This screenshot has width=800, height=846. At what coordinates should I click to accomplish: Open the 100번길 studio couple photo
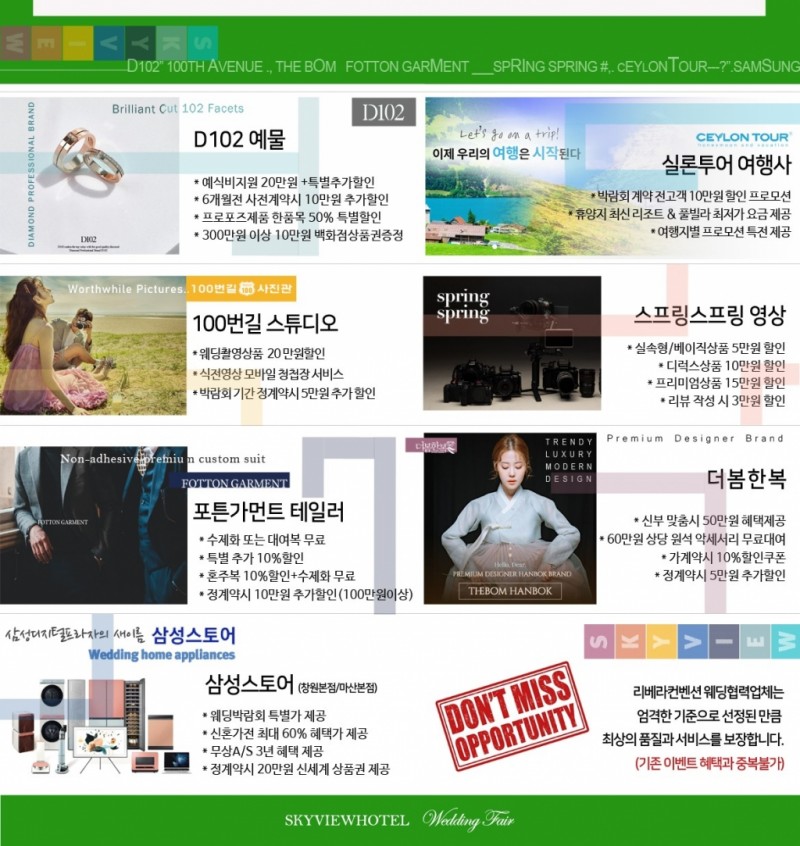coord(93,345)
